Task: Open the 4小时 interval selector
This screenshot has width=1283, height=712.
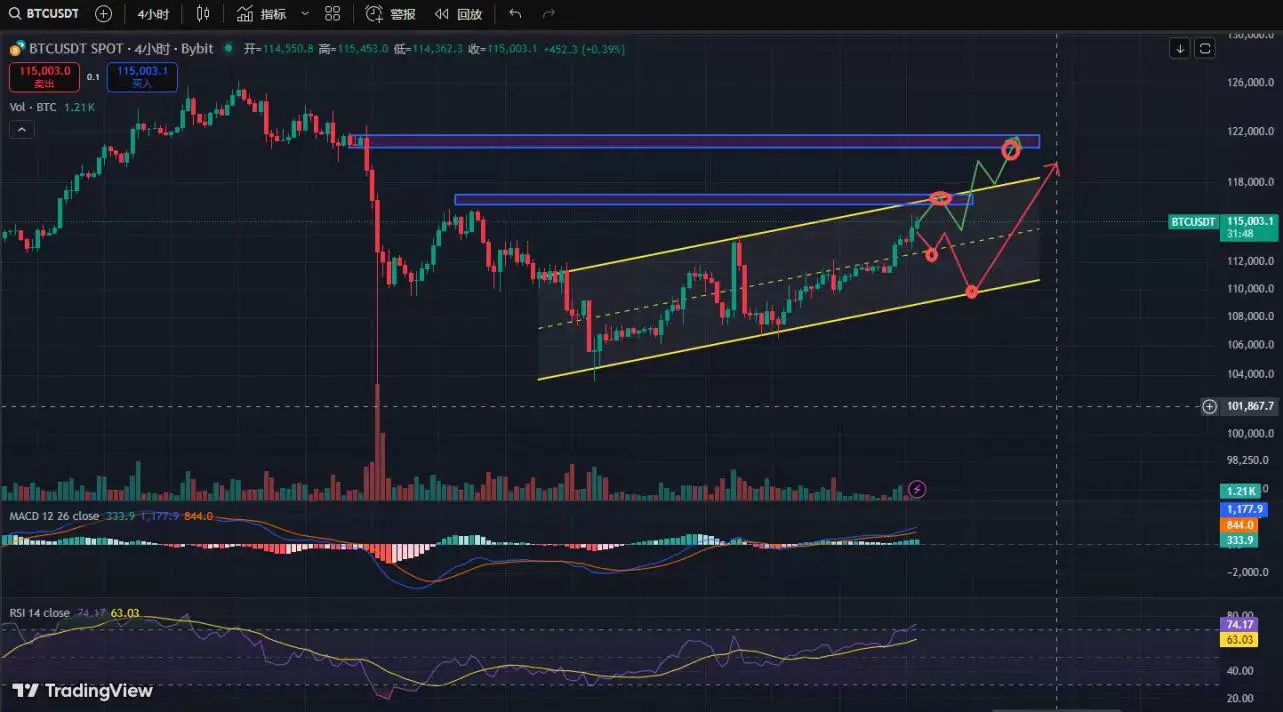Action: coord(154,14)
